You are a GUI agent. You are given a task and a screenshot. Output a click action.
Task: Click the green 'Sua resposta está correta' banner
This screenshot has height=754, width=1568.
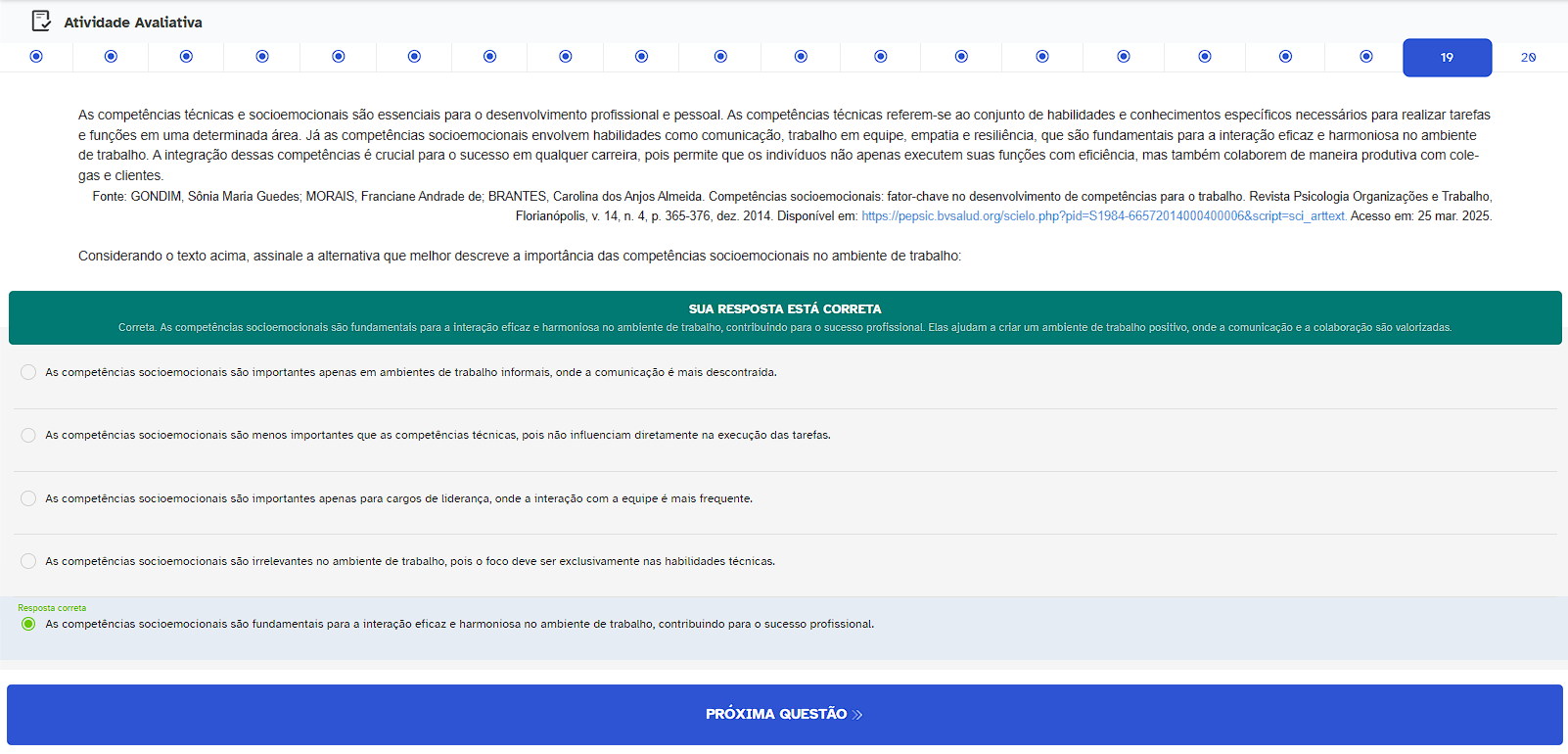coord(785,317)
